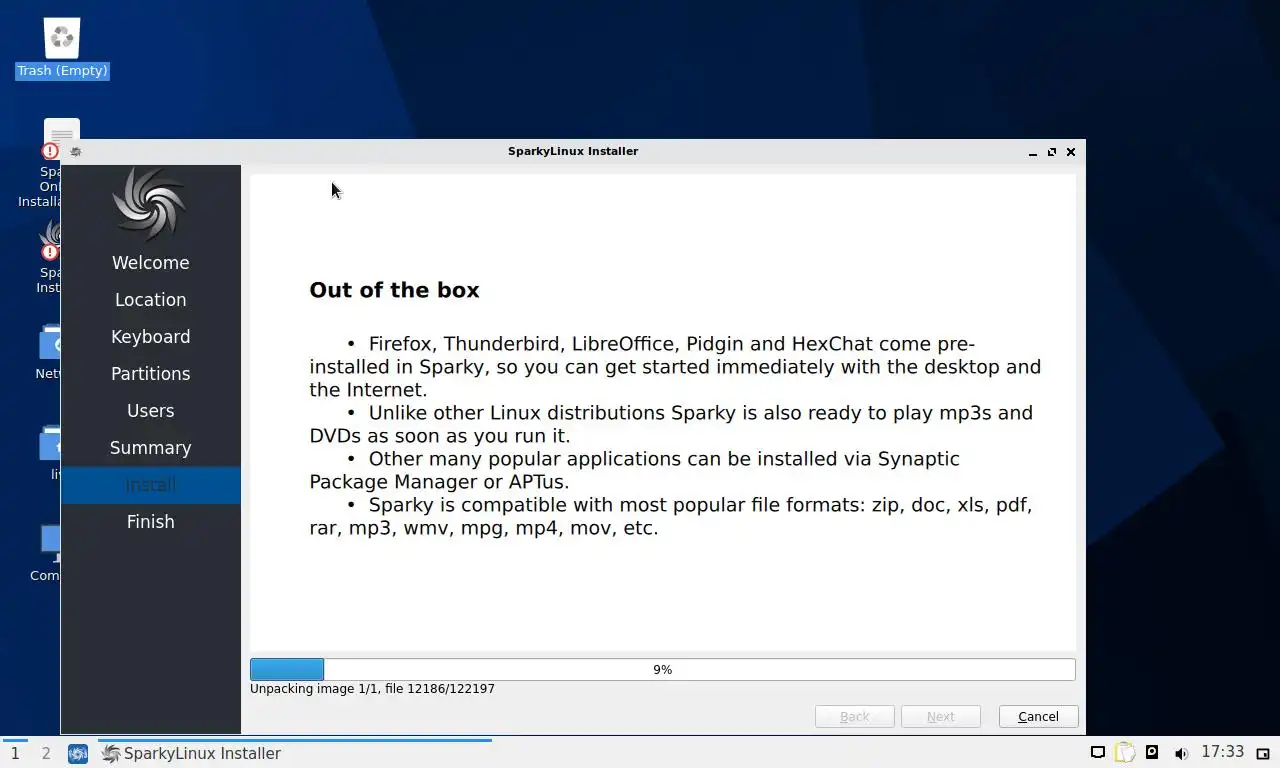Click the display icon in the system tray
This screenshot has height=768, width=1280.
pyautogui.click(x=1097, y=753)
